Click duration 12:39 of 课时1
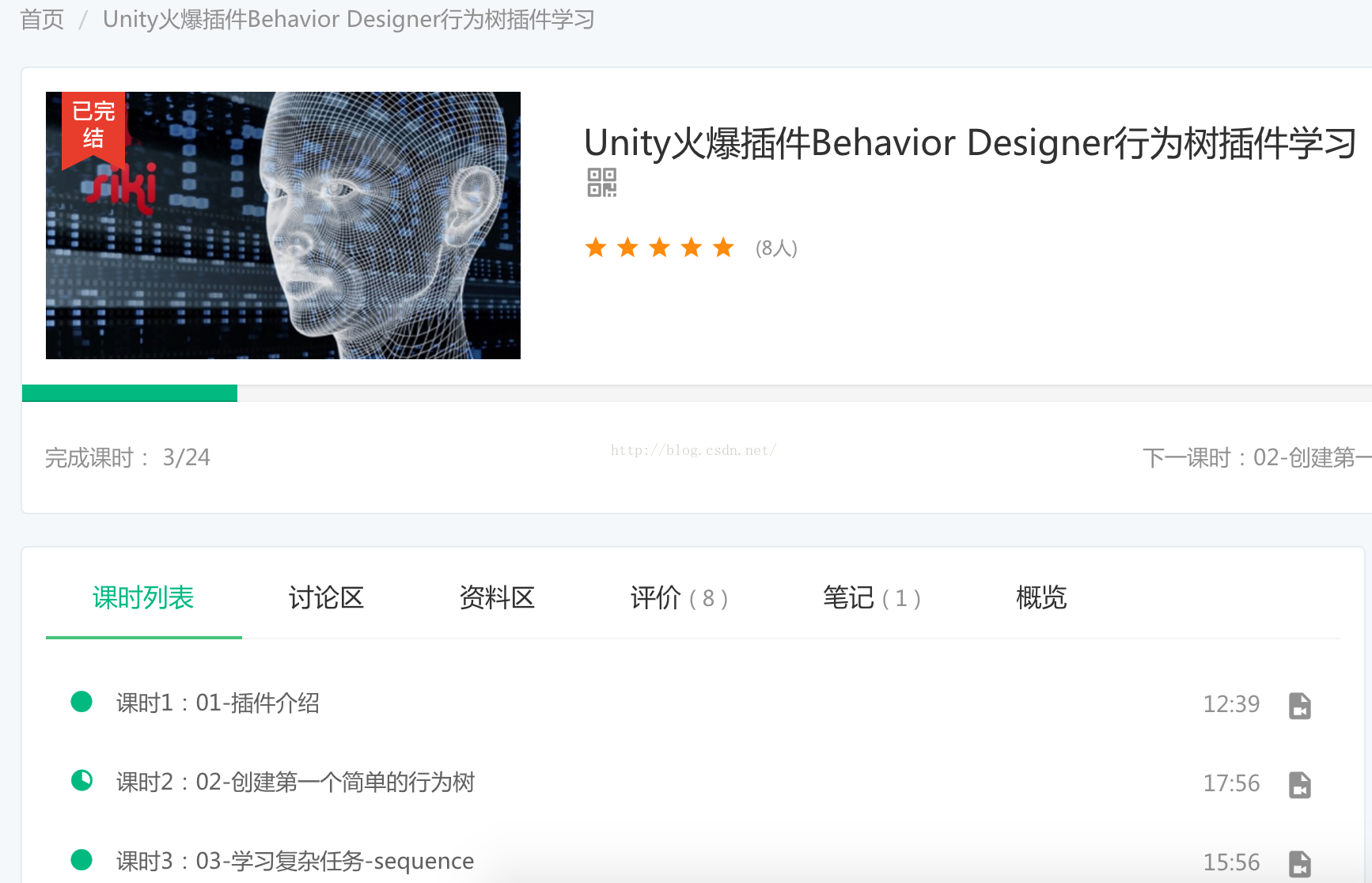The width and height of the screenshot is (1372, 883). point(1231,703)
